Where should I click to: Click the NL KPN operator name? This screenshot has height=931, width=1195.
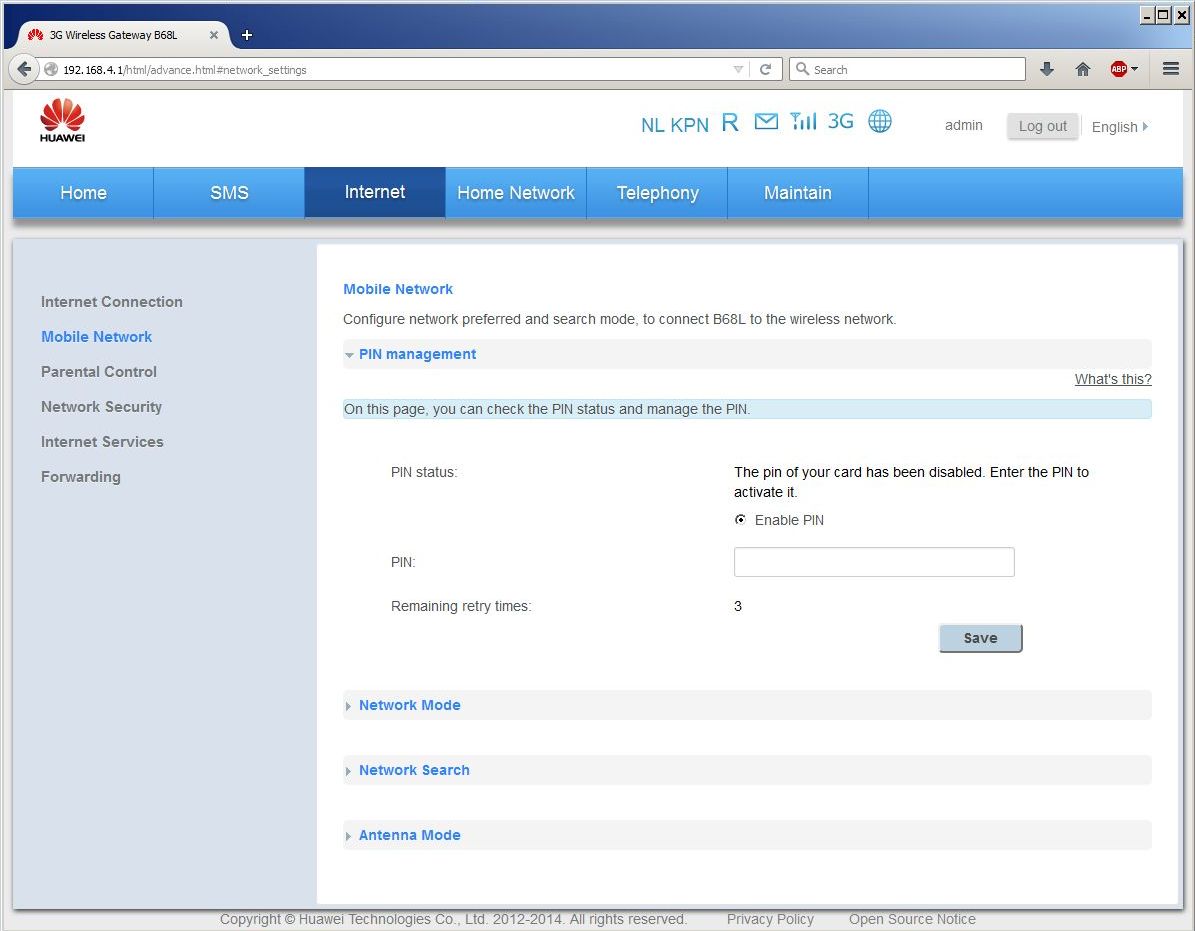674,125
